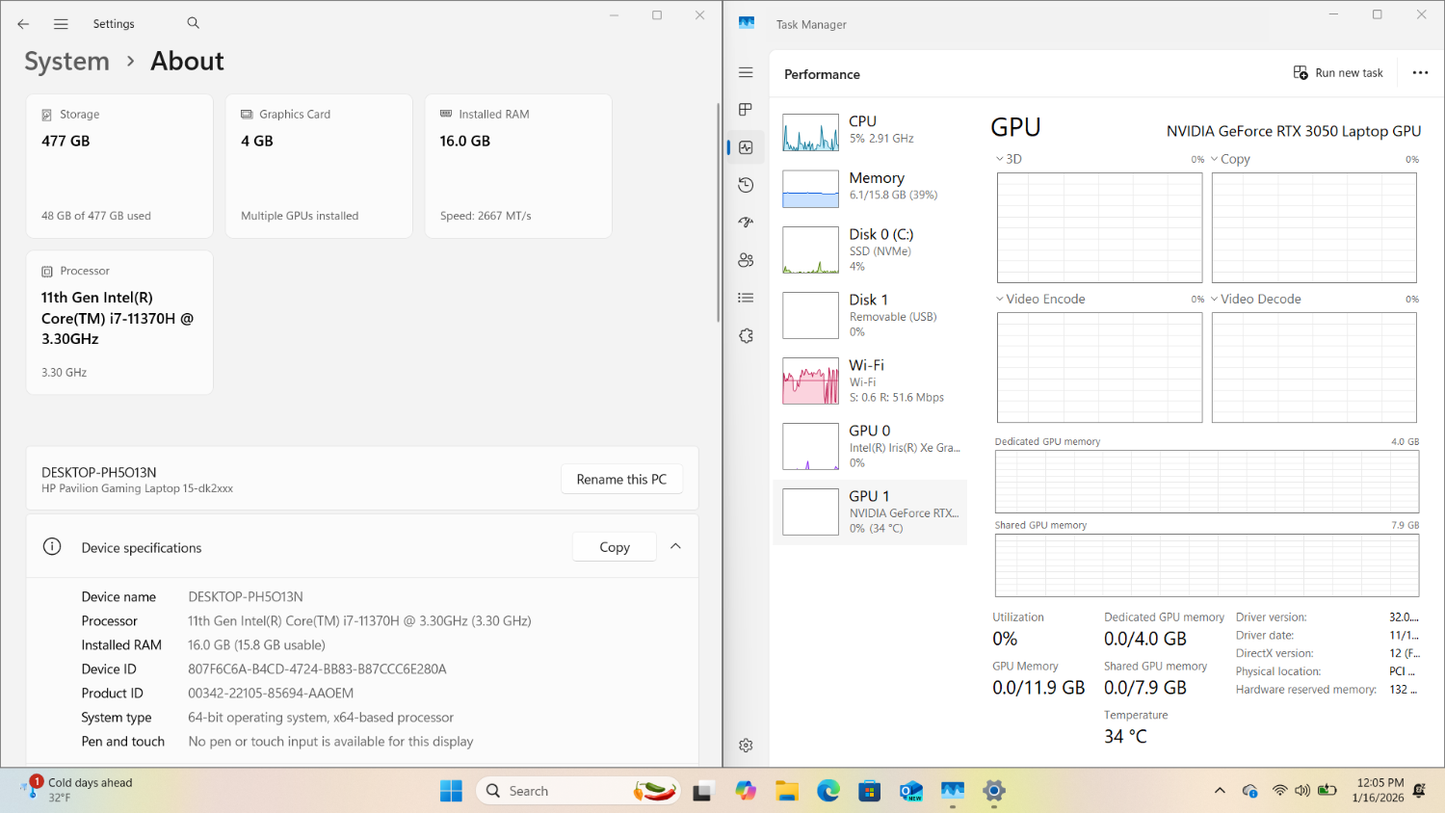This screenshot has height=813, width=1445.
Task: Open the Users page icon in Task Manager
Action: coord(746,260)
